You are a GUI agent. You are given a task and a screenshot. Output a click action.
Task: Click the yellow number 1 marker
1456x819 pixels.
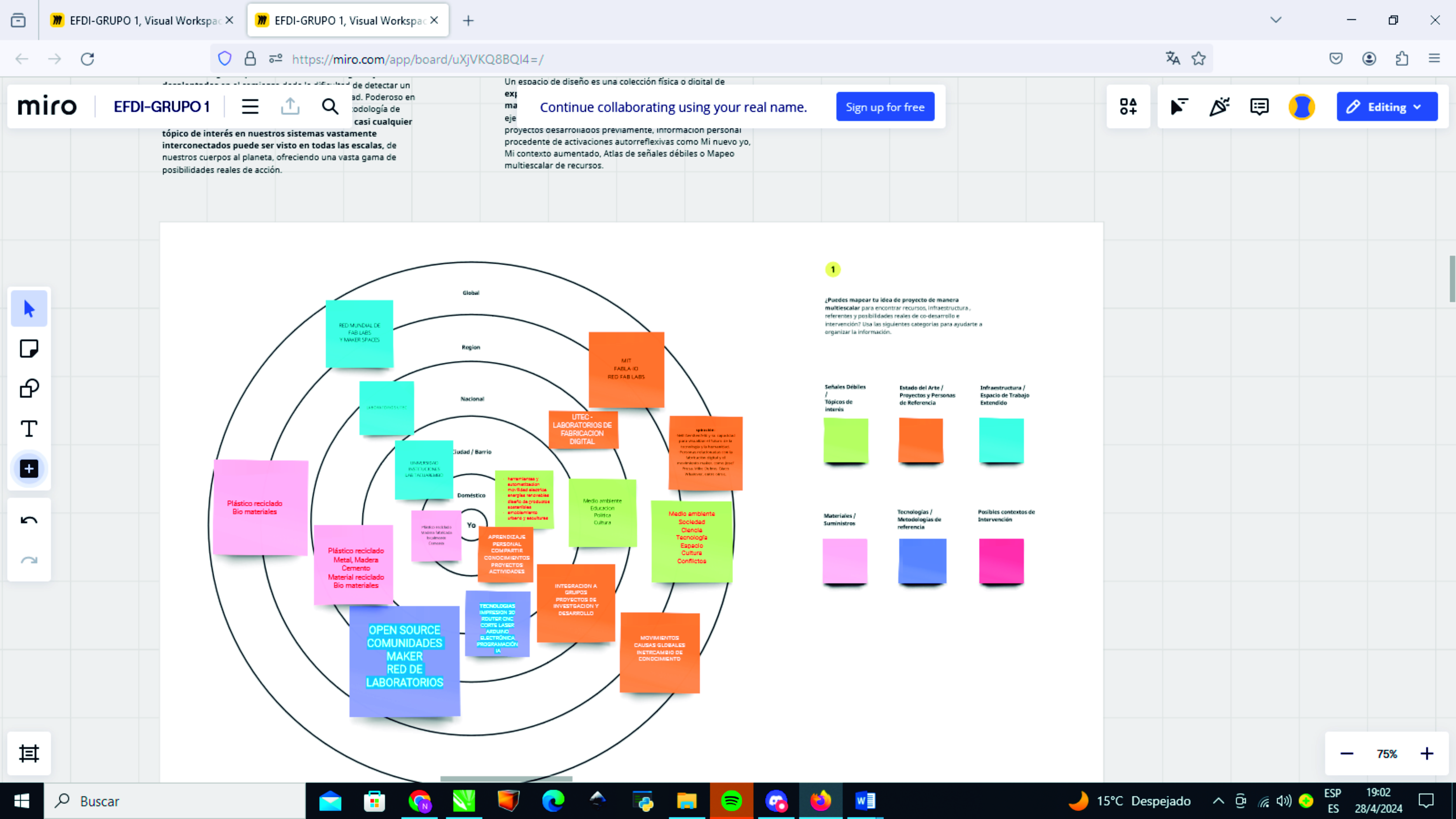[833, 270]
